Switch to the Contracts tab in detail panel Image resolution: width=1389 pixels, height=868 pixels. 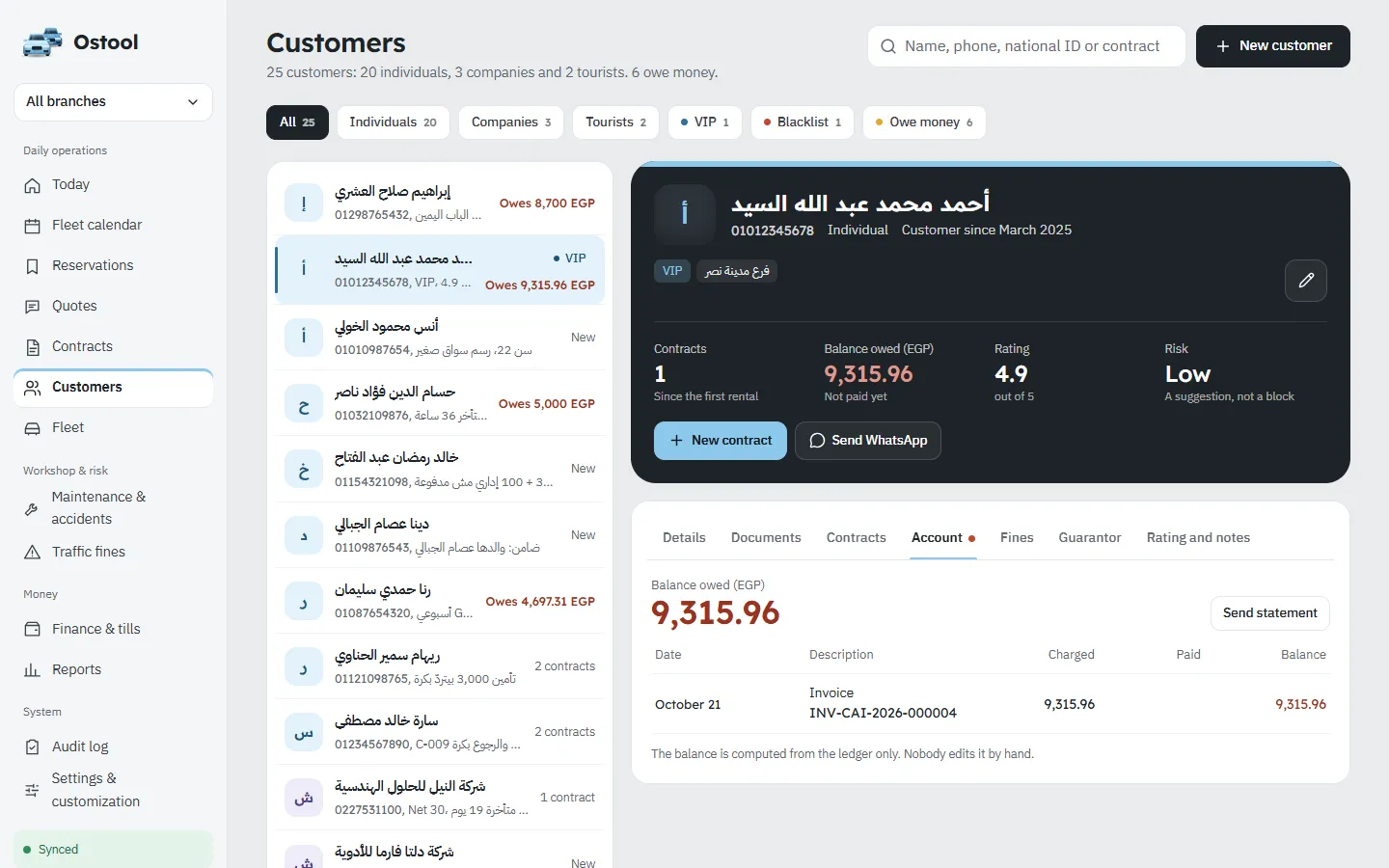tap(856, 538)
